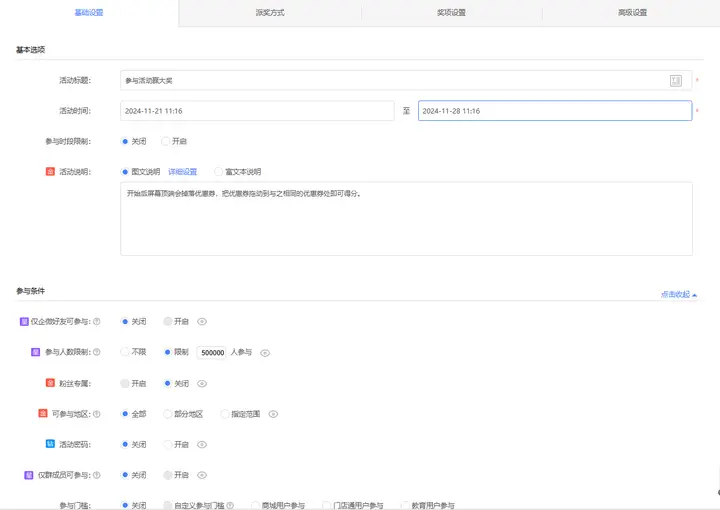The width and height of the screenshot is (720, 510).
Task: Toggle the eye icon on the 参与人数限制 row
Action: click(x=265, y=353)
